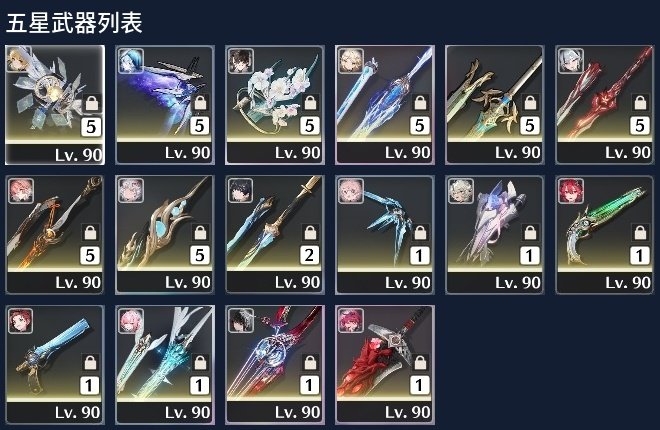Click the 五星武器列表 heading
This screenshot has height=430, width=660.
pos(74,23)
